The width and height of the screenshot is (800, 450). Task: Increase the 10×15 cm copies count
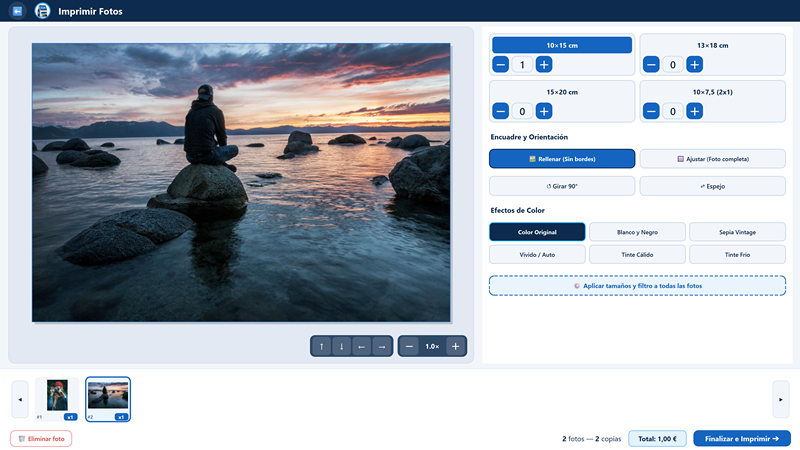(544, 65)
